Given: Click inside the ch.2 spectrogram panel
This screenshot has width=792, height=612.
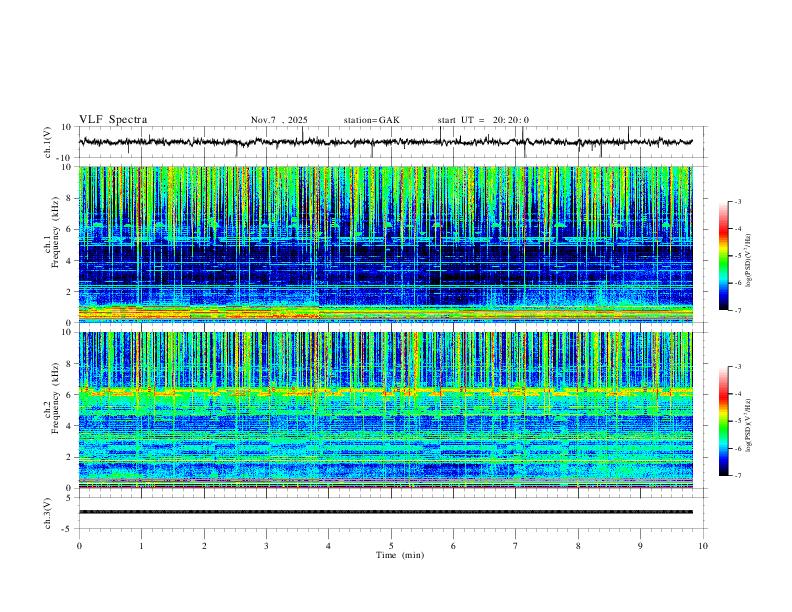Looking at the screenshot, I should click(386, 410).
